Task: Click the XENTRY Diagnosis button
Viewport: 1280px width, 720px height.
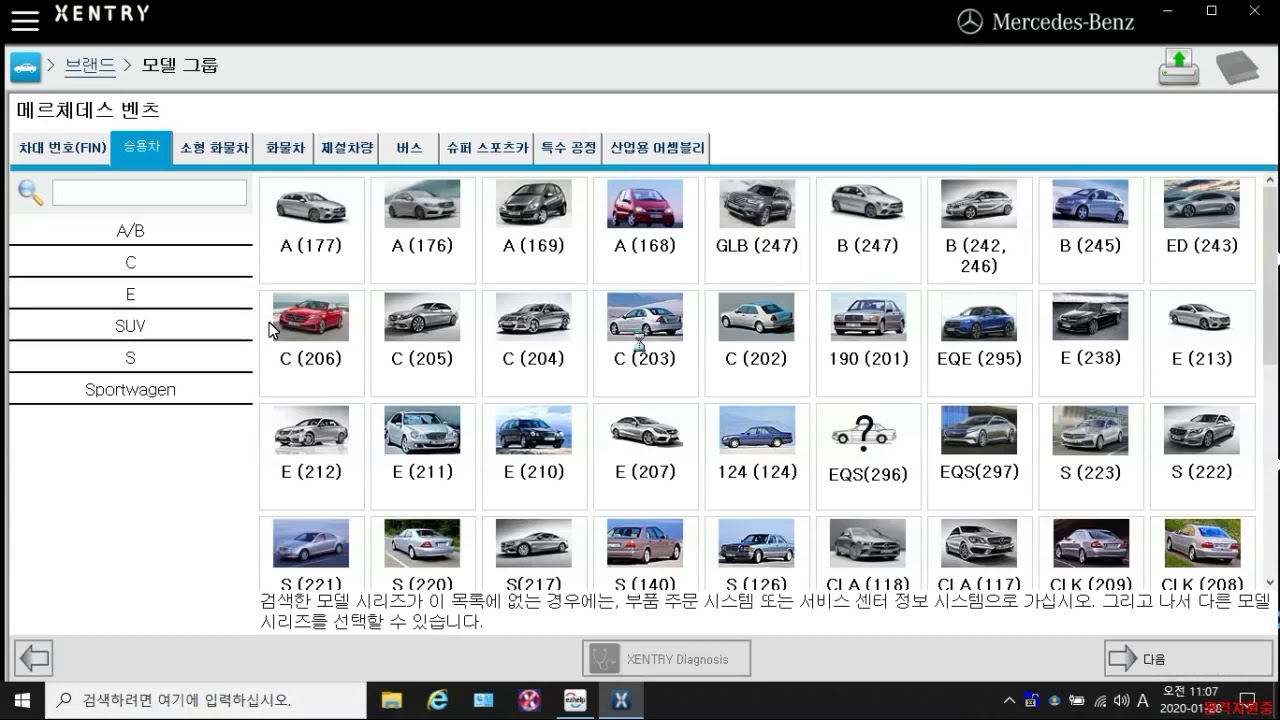Action: 666,659
